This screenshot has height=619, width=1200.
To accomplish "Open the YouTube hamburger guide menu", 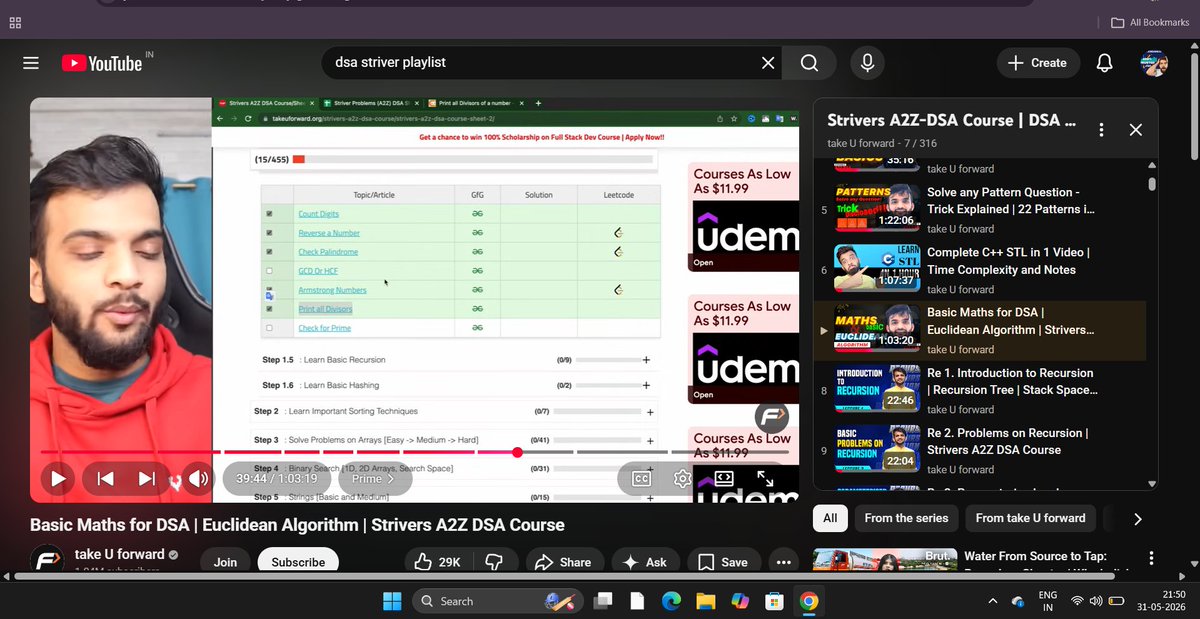I will [x=31, y=63].
